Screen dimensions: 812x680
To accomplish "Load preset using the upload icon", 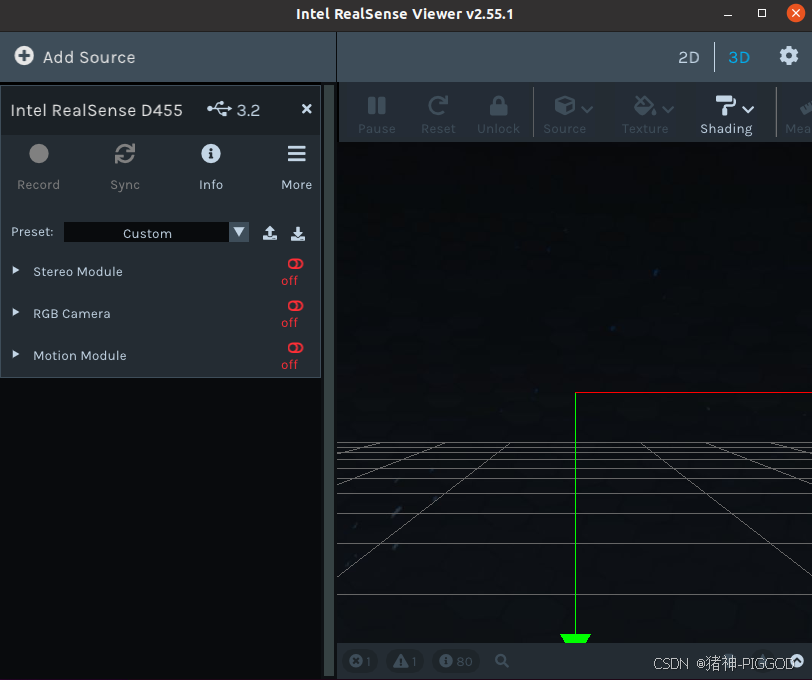I will click(x=270, y=233).
